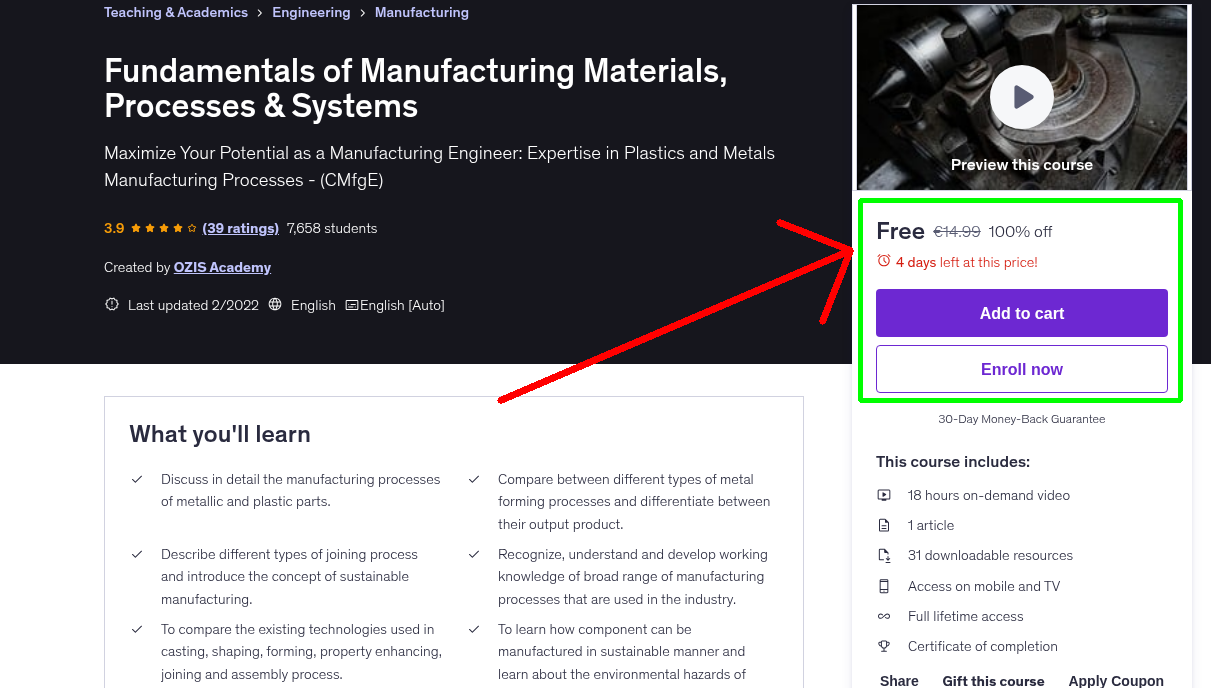Open the 39 ratings details
This screenshot has height=688, width=1211.
240,228
